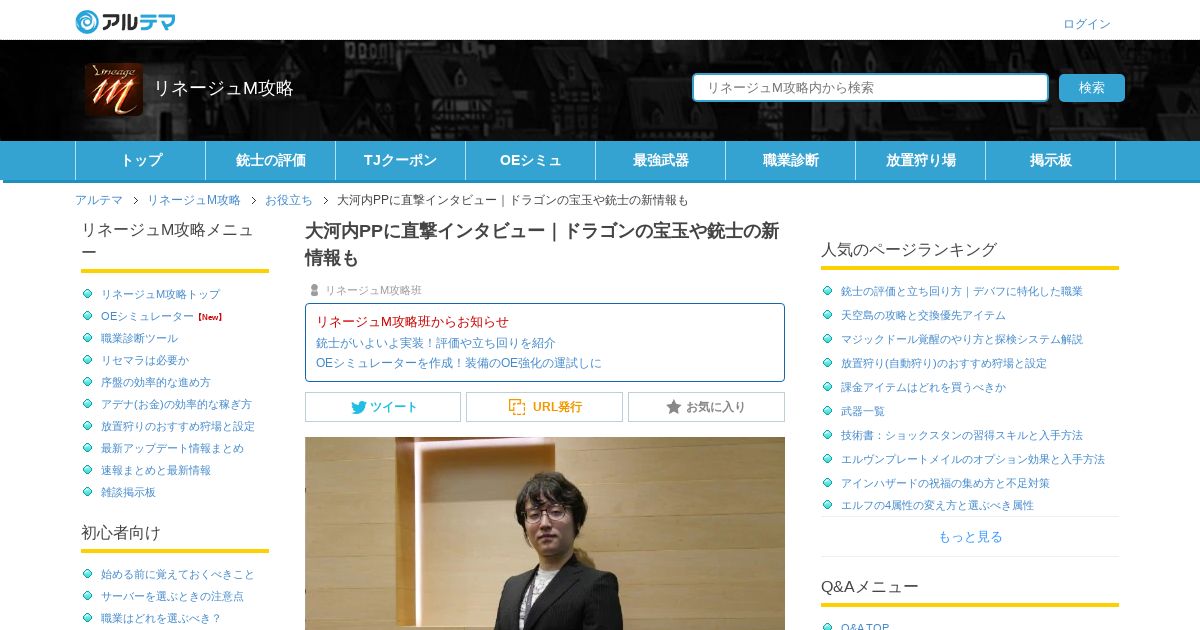This screenshot has height=630, width=1200.
Task: Open notice OEシミュレーターを作成！装備のOE強化の運試しに
Action: pos(459,363)
